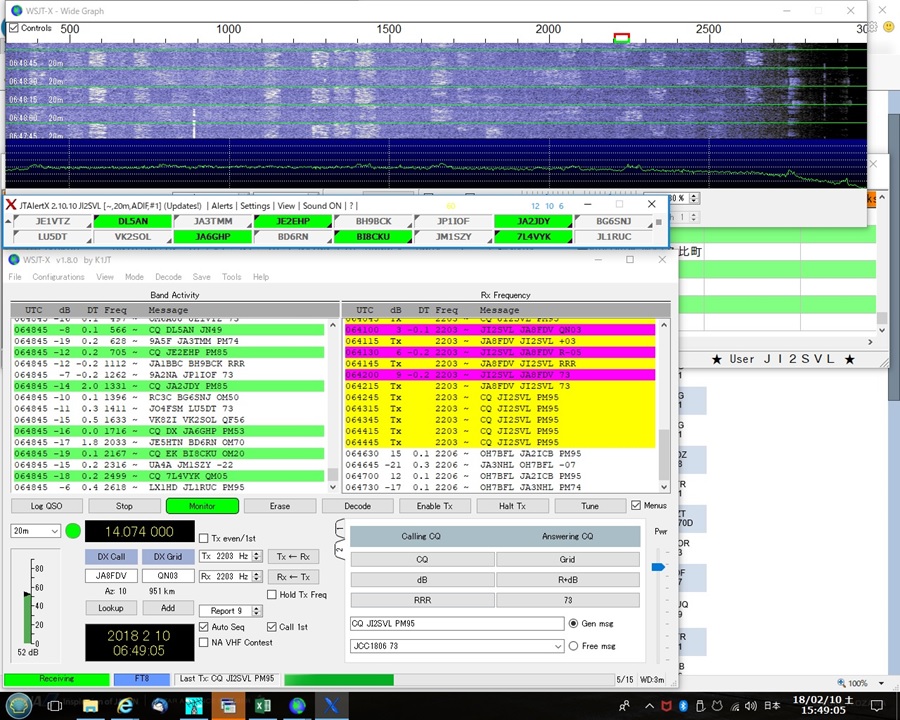Open the Decode menu in WSJT-X
Viewport: 900px width, 720px height.
click(x=168, y=277)
